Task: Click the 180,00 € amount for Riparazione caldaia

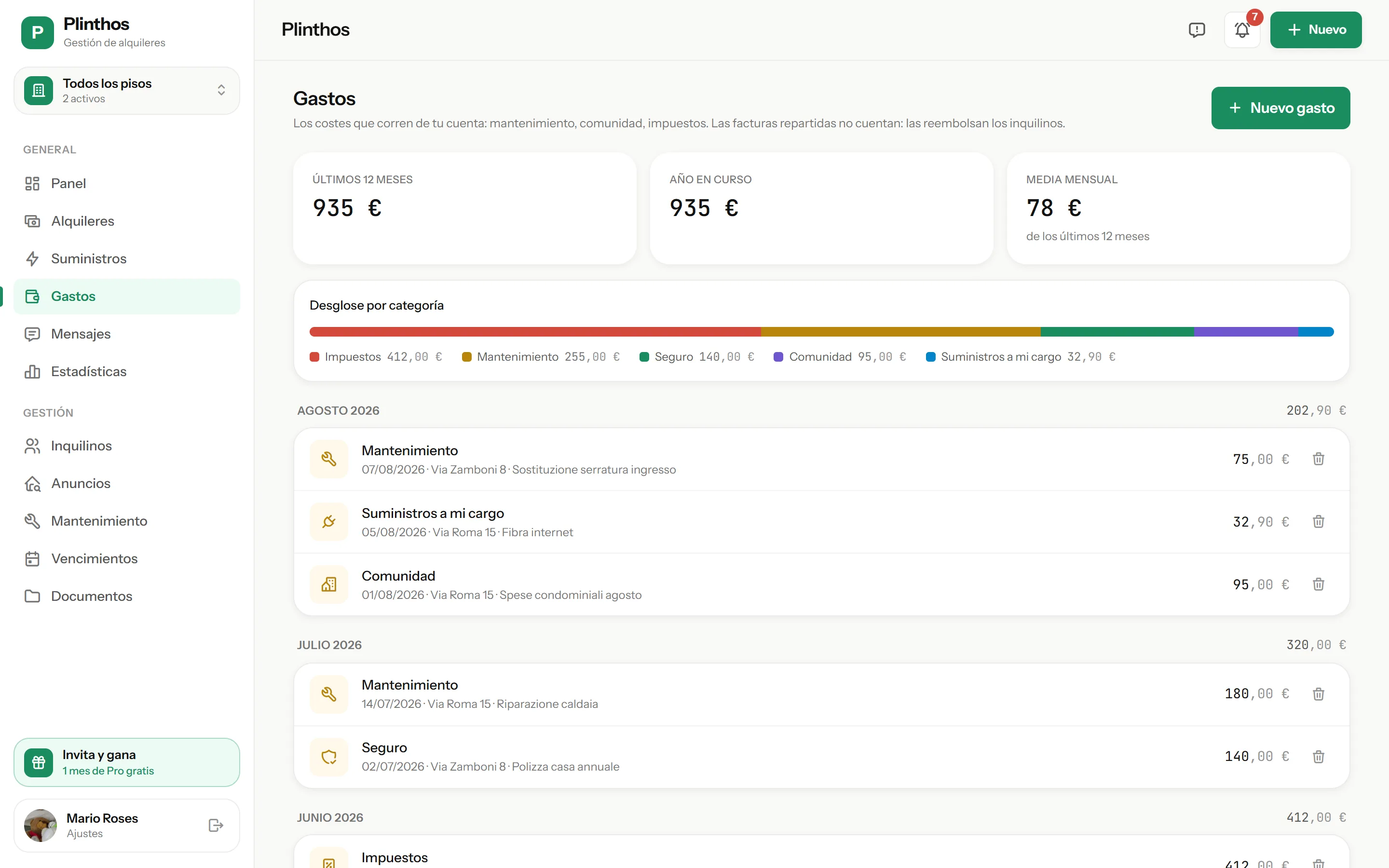Action: click(x=1257, y=693)
